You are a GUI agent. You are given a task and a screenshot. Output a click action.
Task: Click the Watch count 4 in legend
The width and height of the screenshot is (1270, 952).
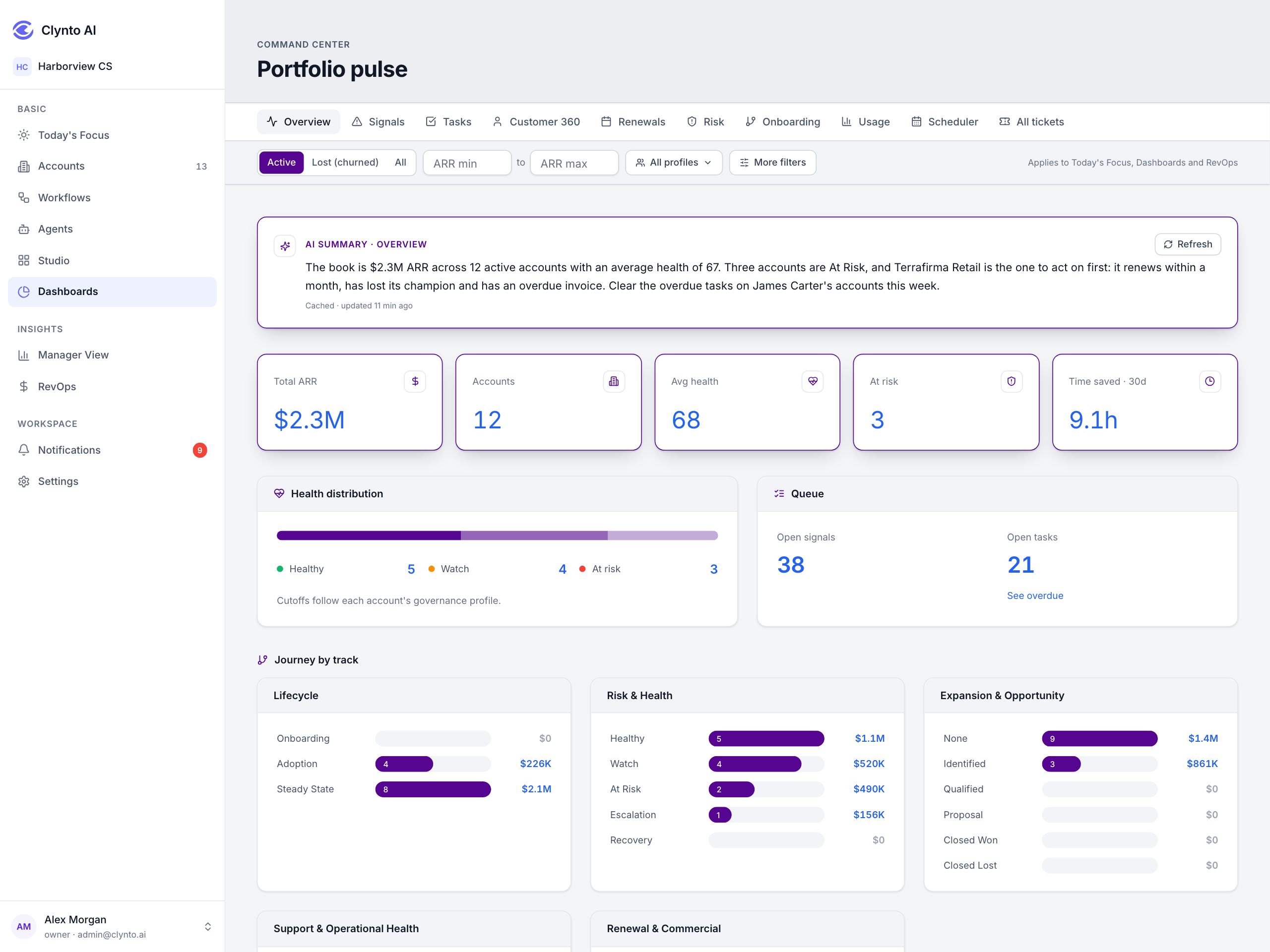[x=563, y=569]
